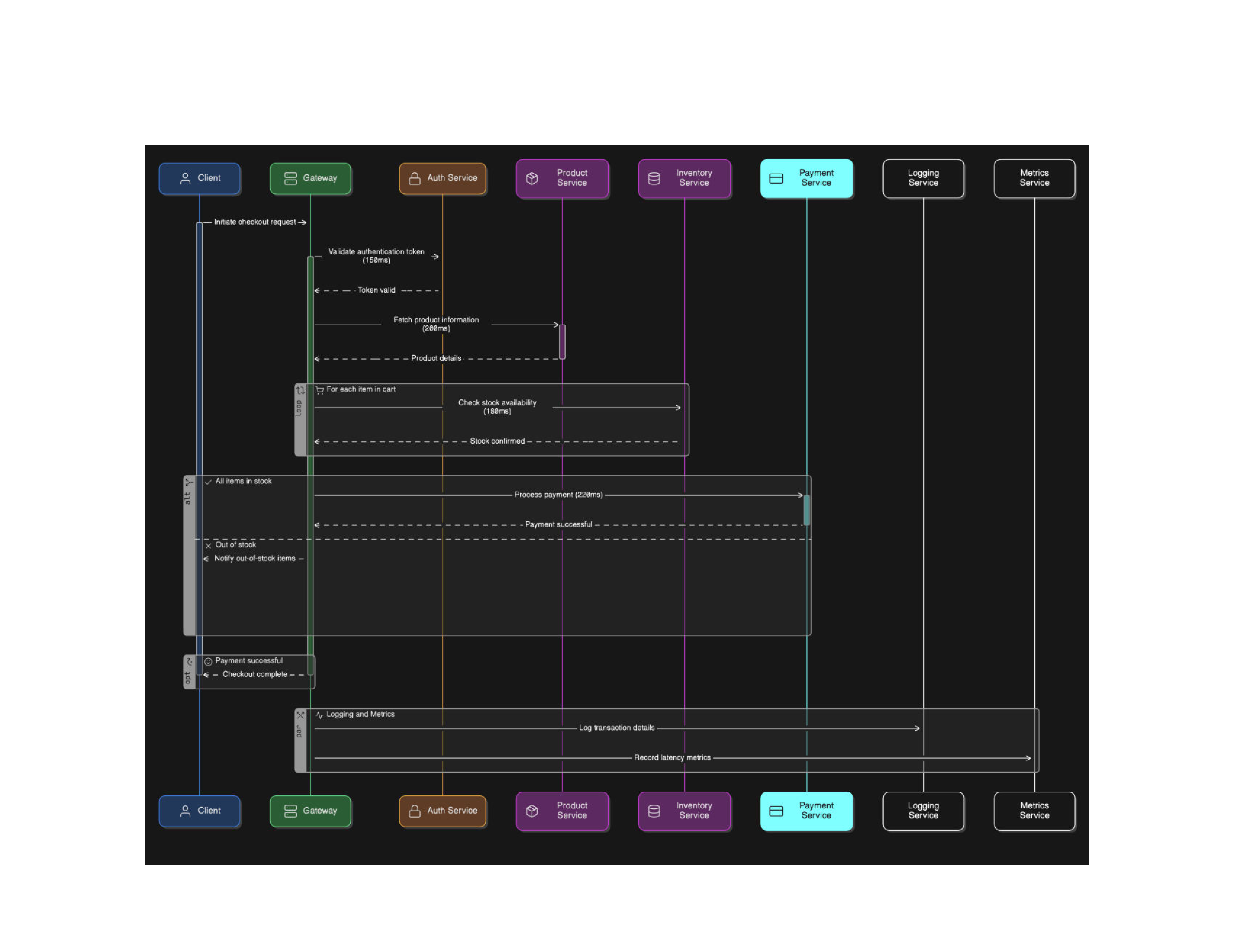Click the 'Checkout complete' message label
Image resolution: width=1234 pixels, height=952 pixels.
click(255, 674)
